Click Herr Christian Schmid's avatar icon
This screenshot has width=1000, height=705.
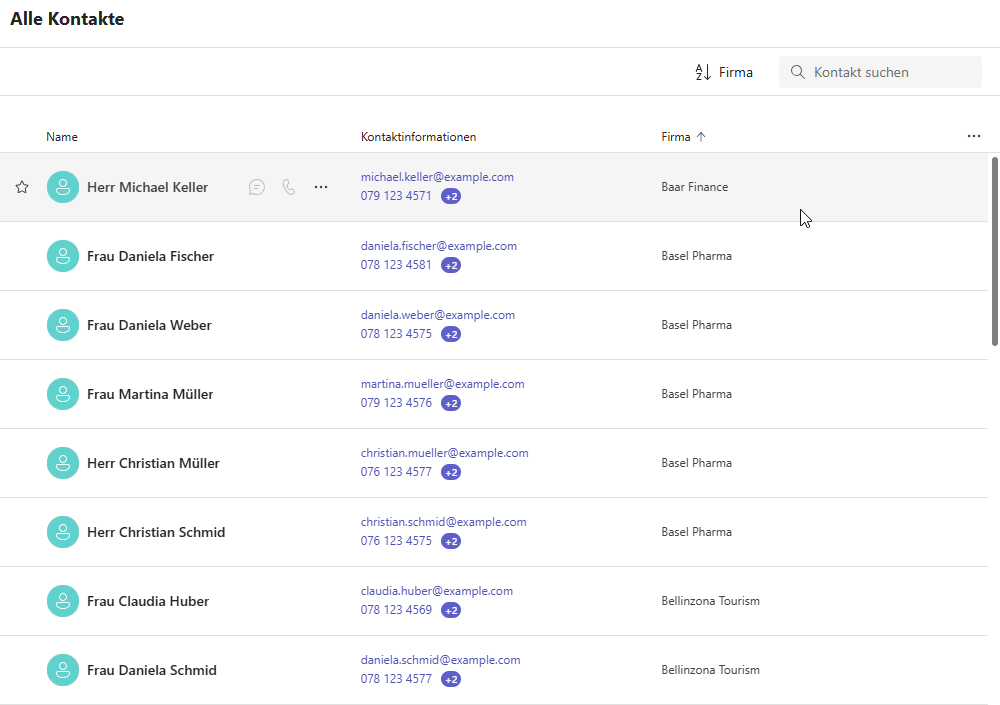[63, 532]
